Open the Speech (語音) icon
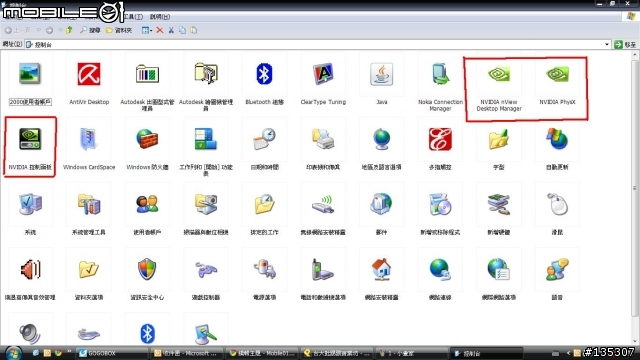 pos(557,269)
